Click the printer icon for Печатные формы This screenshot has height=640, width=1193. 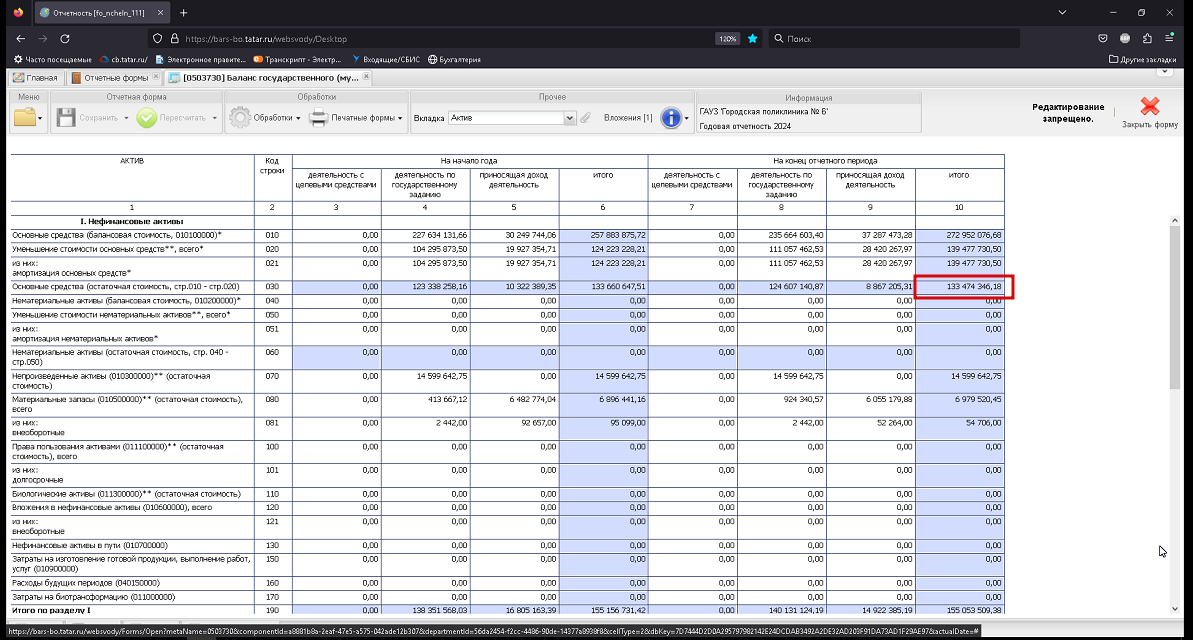(x=318, y=117)
